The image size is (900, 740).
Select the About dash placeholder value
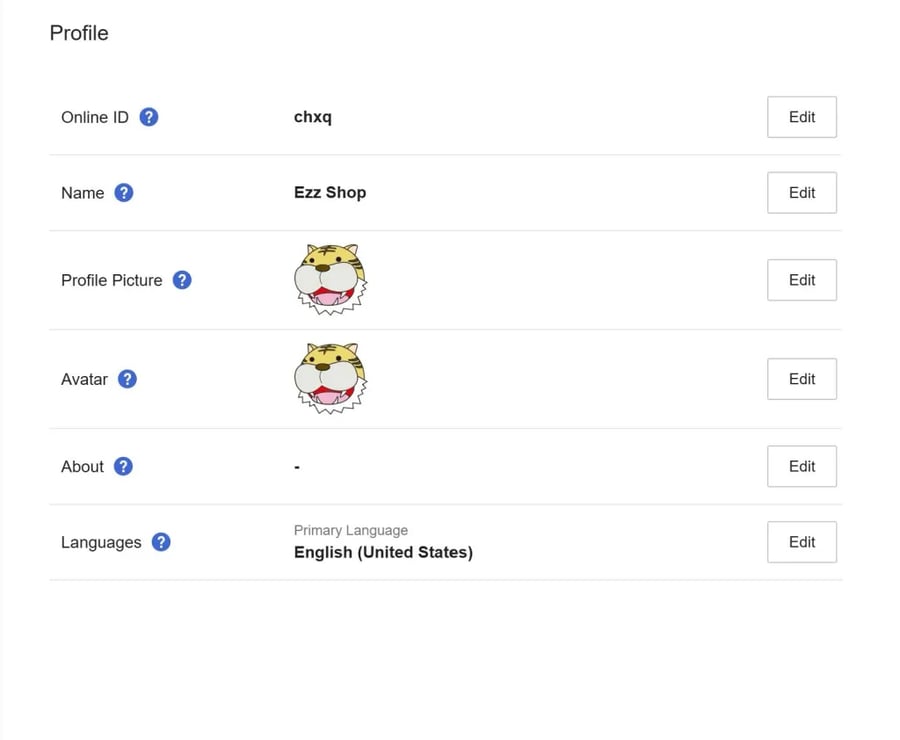click(x=297, y=467)
